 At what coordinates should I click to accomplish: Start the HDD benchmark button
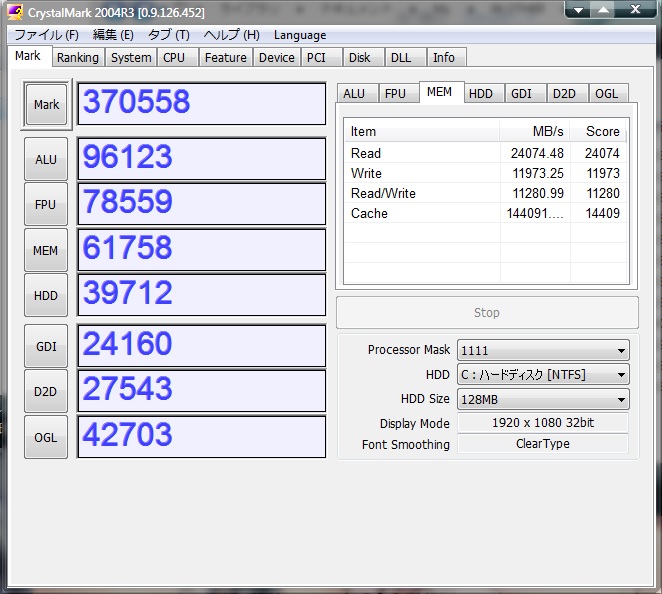[46, 295]
